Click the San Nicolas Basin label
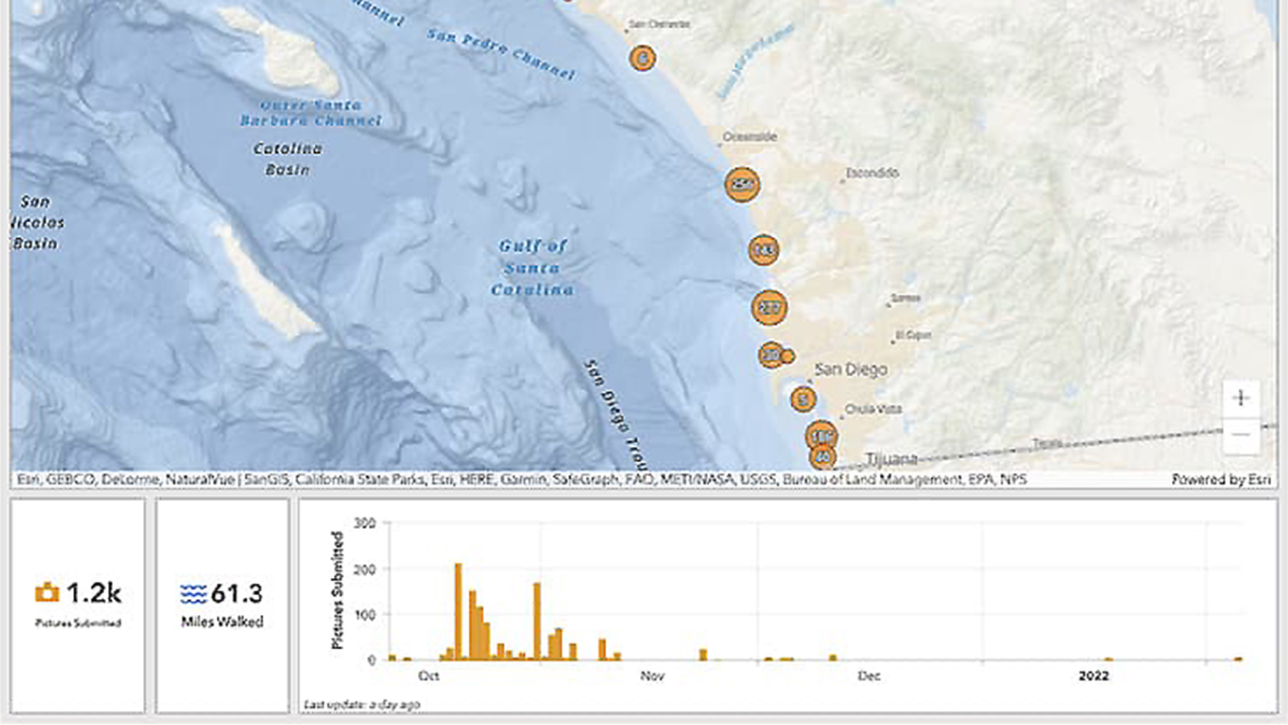 (36, 222)
